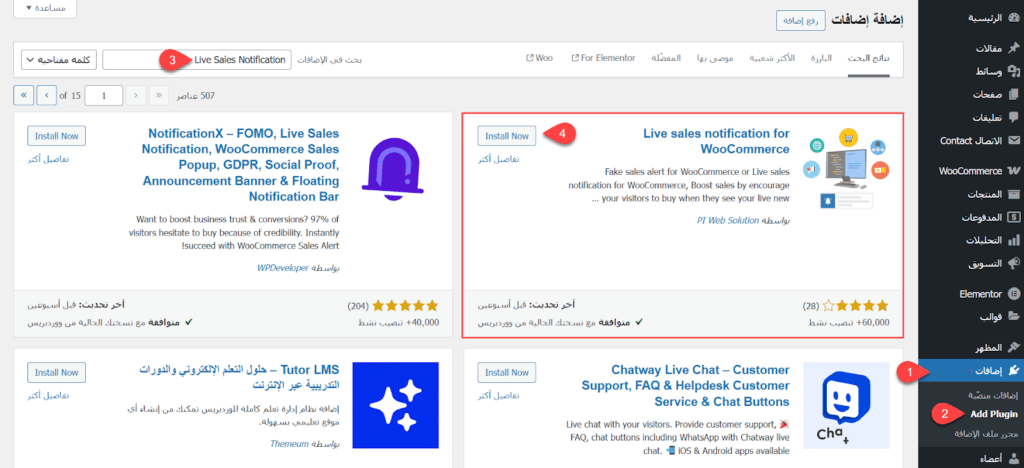The height and width of the screenshot is (468, 1024).
Task: Click the plugin search input field
Action: 197,60
